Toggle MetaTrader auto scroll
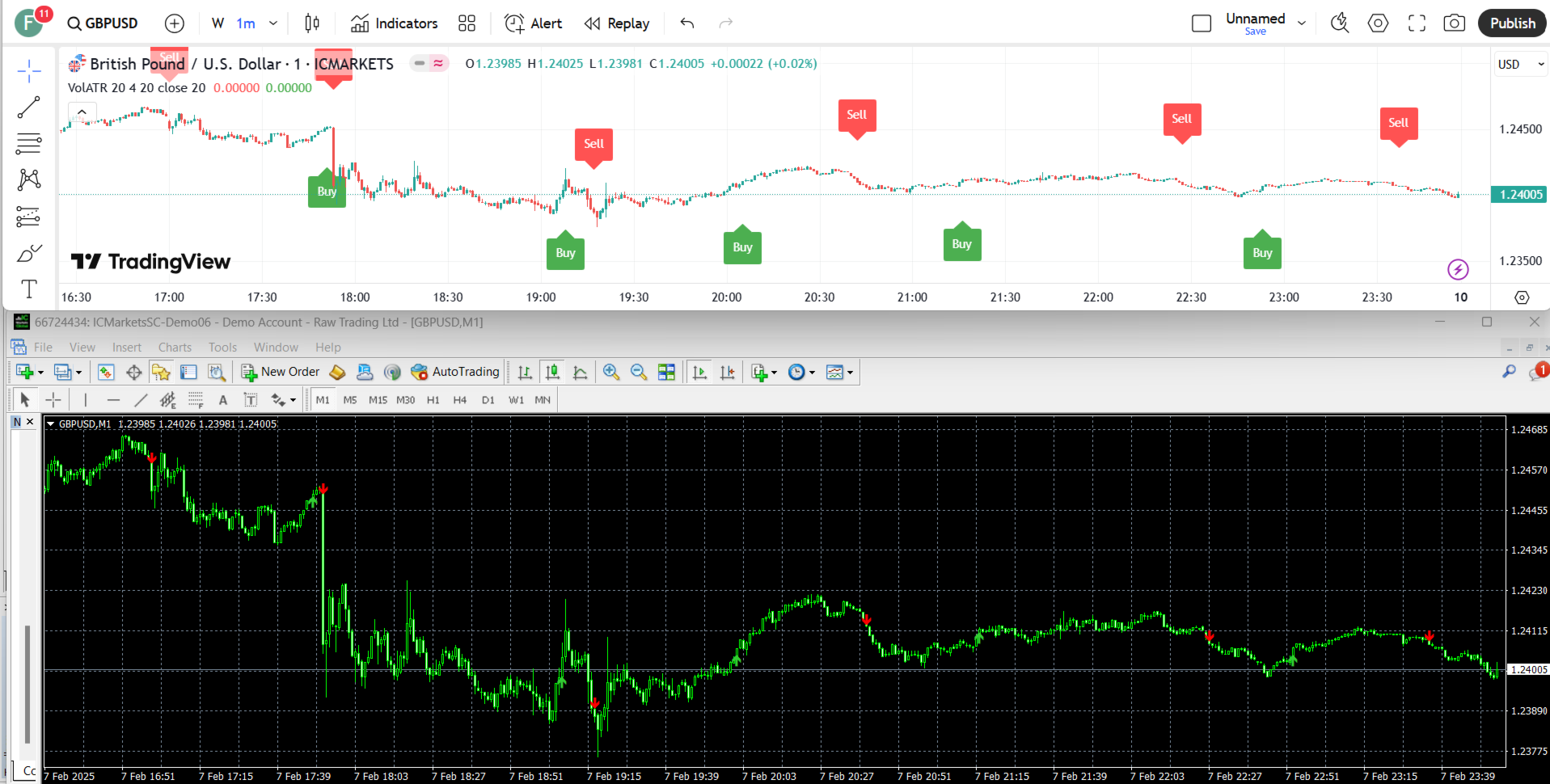This screenshot has height=784, width=1550. pos(699,372)
